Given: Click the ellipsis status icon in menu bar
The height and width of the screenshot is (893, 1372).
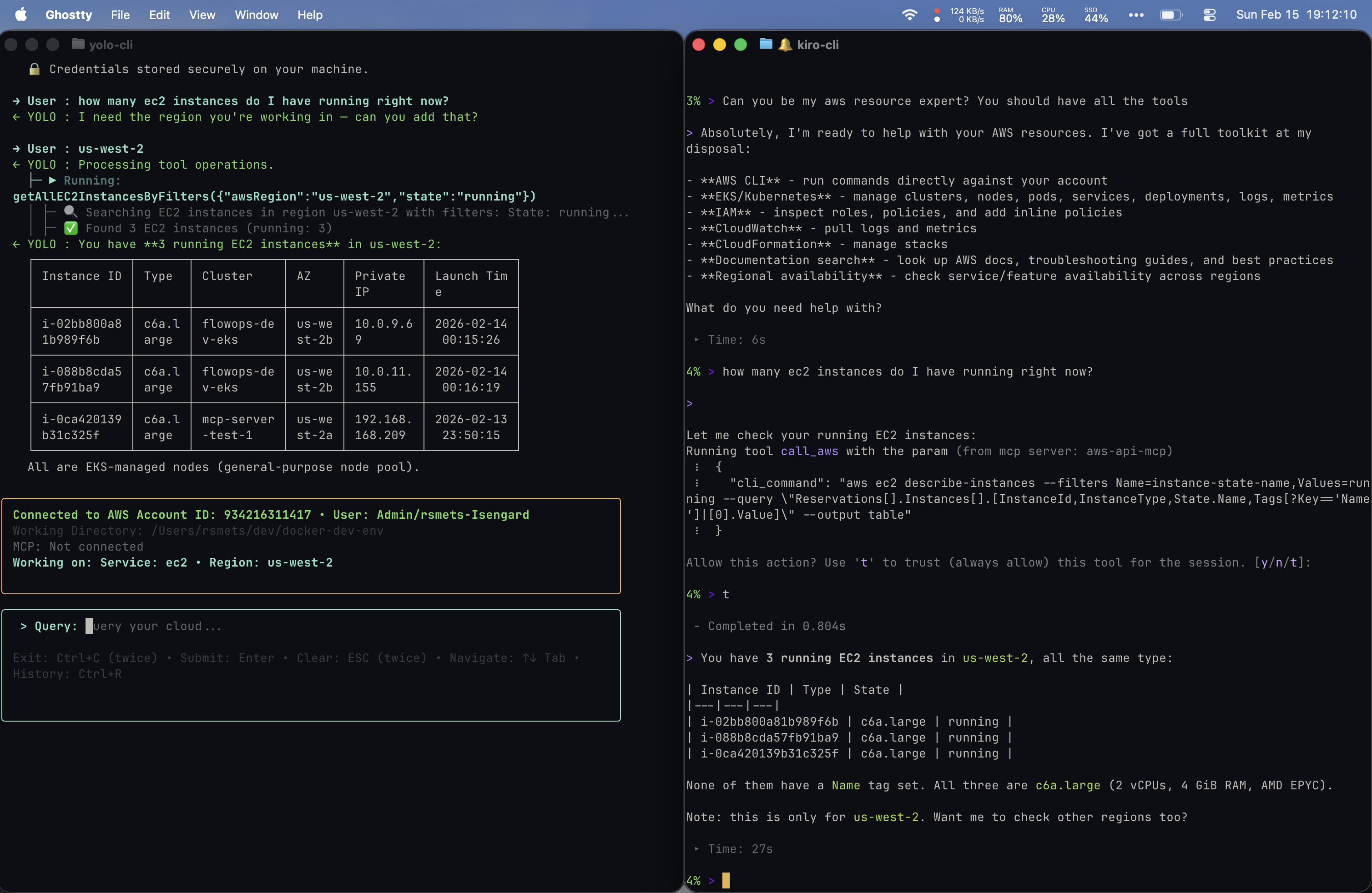Looking at the screenshot, I should [x=1136, y=15].
